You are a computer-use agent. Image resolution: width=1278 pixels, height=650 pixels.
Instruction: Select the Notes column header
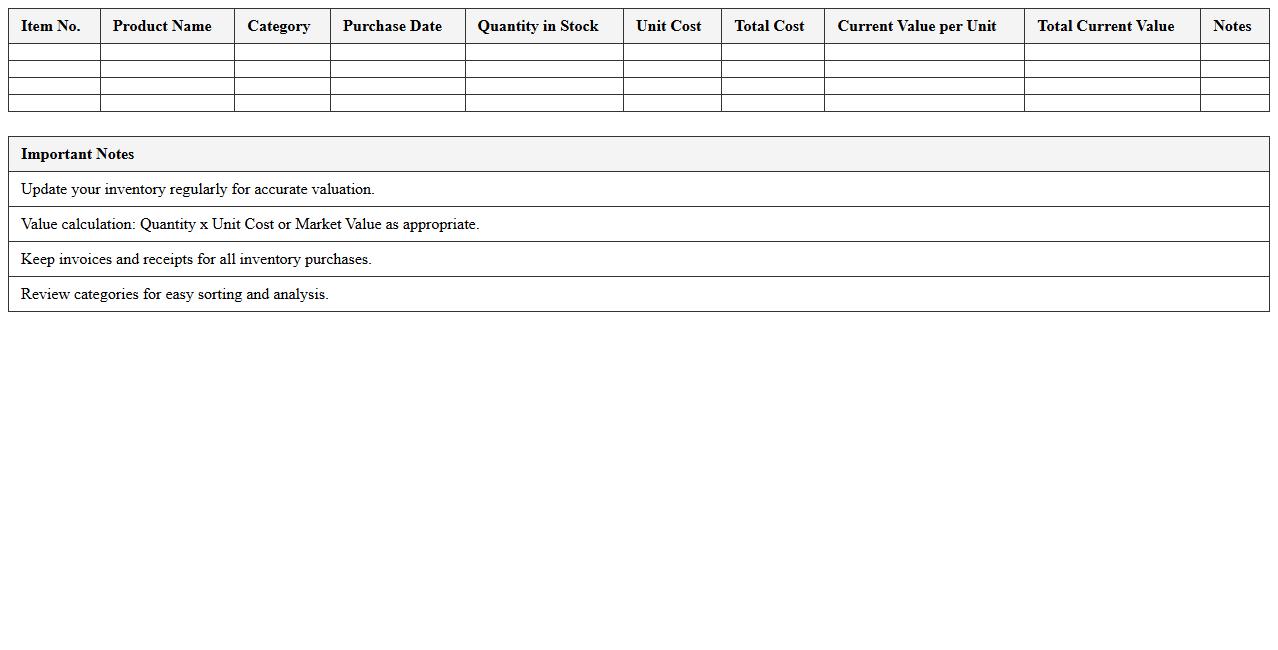pos(1232,26)
